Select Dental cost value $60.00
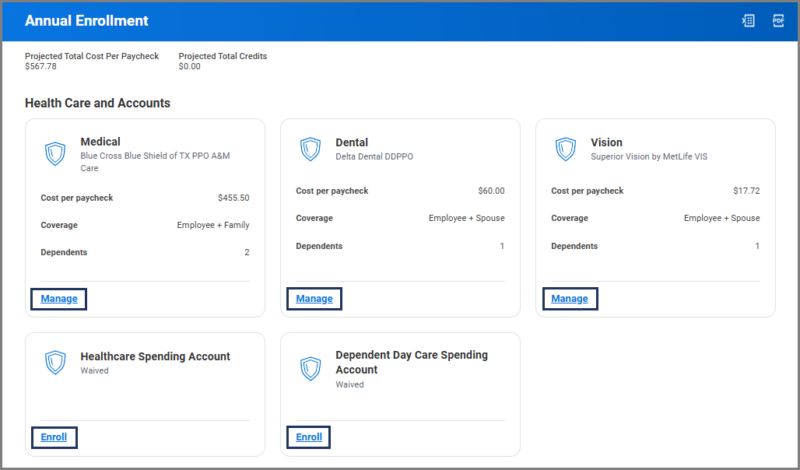The height and width of the screenshot is (470, 800). coord(491,191)
